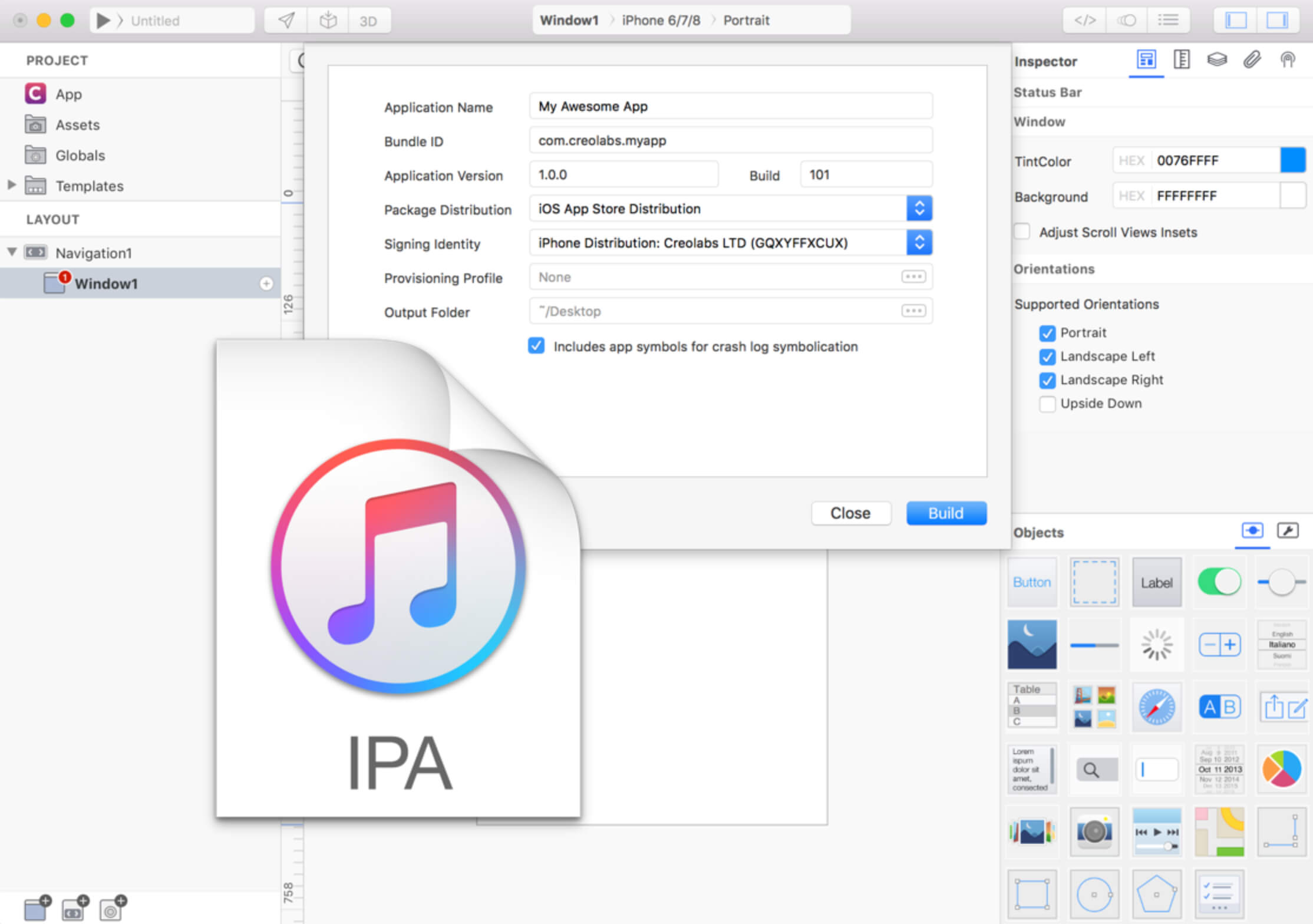The width and height of the screenshot is (1313, 924).
Task: Select the map view object
Action: [1219, 831]
